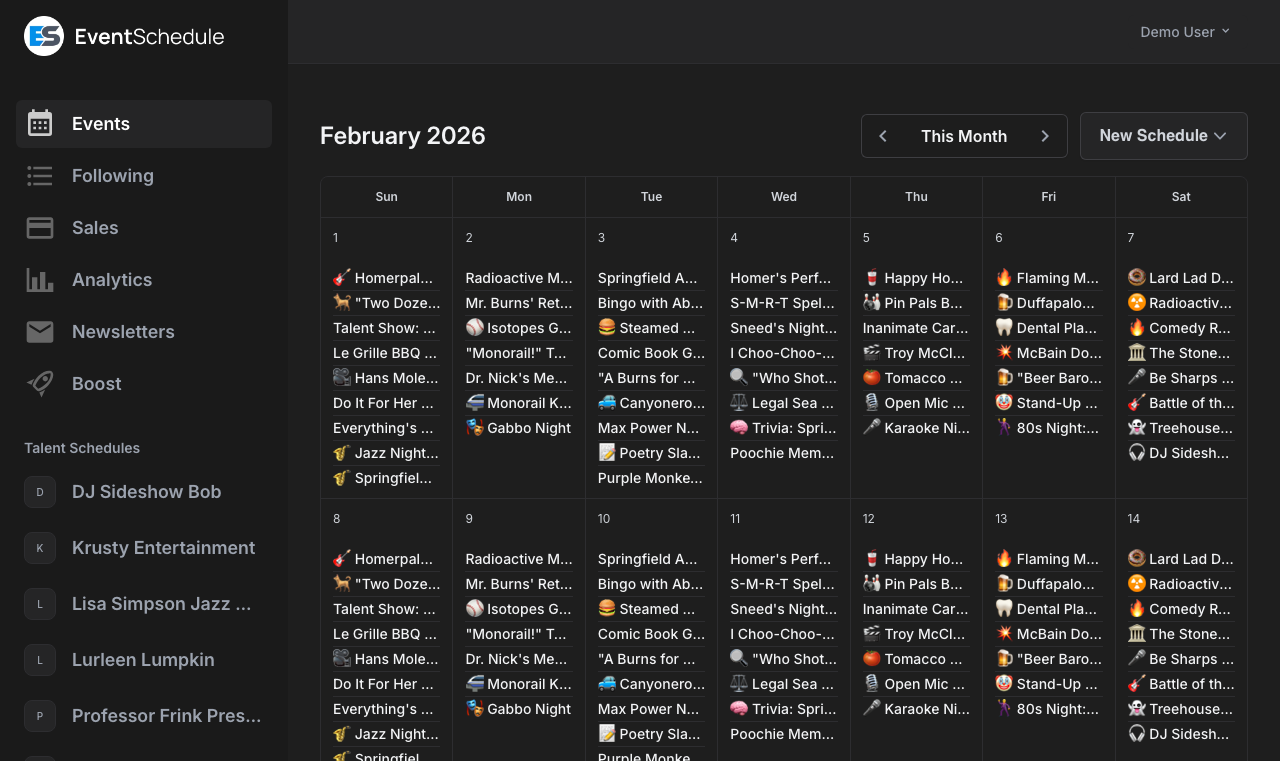Image resolution: width=1280 pixels, height=761 pixels.
Task: Select the Events calendar icon
Action: [40, 123]
